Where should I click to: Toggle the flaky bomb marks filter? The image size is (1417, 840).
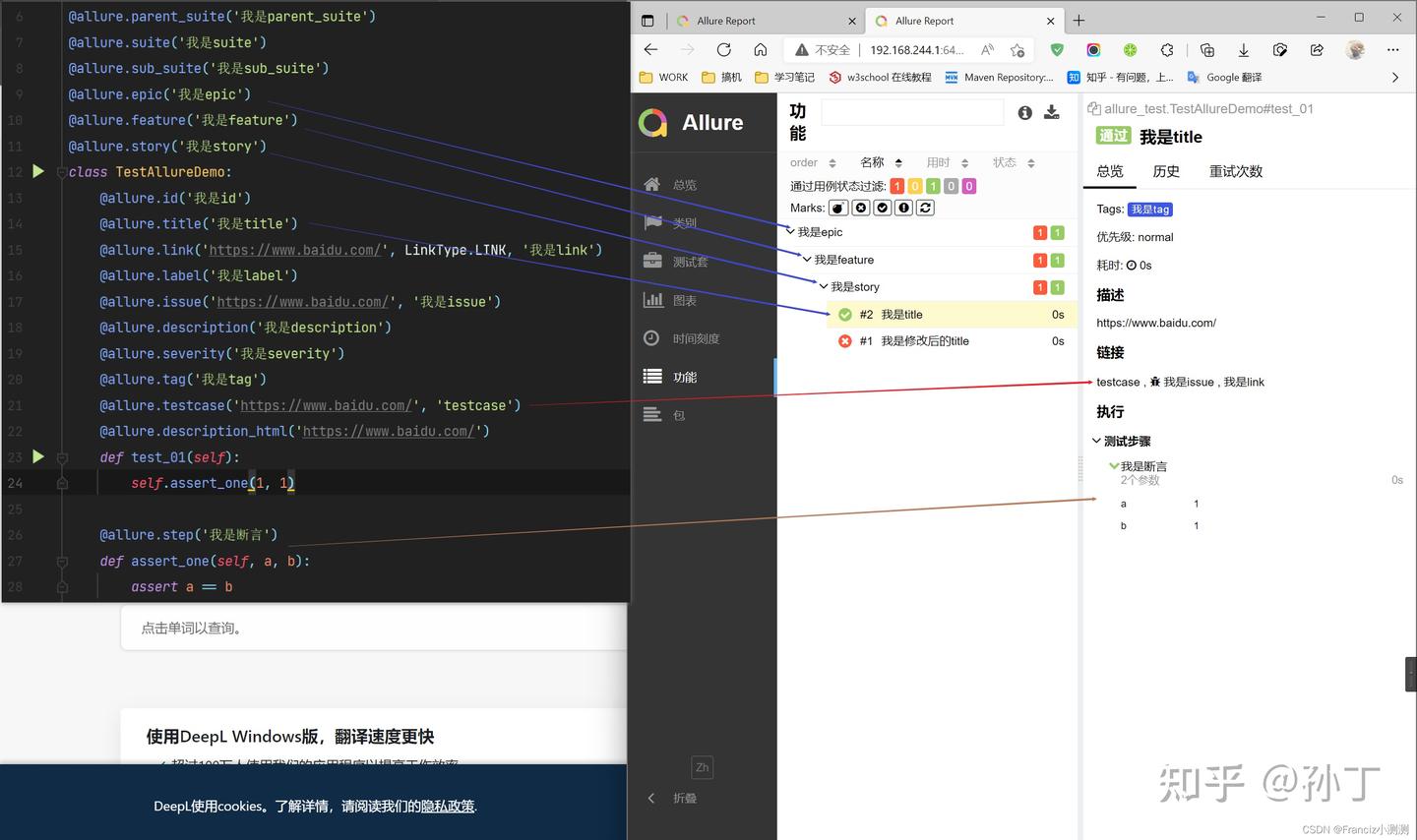838,208
